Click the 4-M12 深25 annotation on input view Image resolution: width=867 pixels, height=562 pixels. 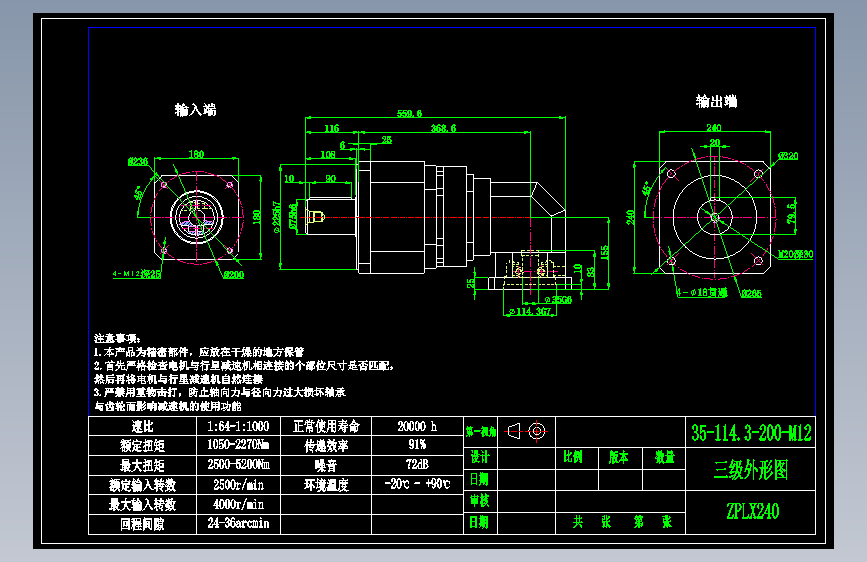[x=137, y=274]
